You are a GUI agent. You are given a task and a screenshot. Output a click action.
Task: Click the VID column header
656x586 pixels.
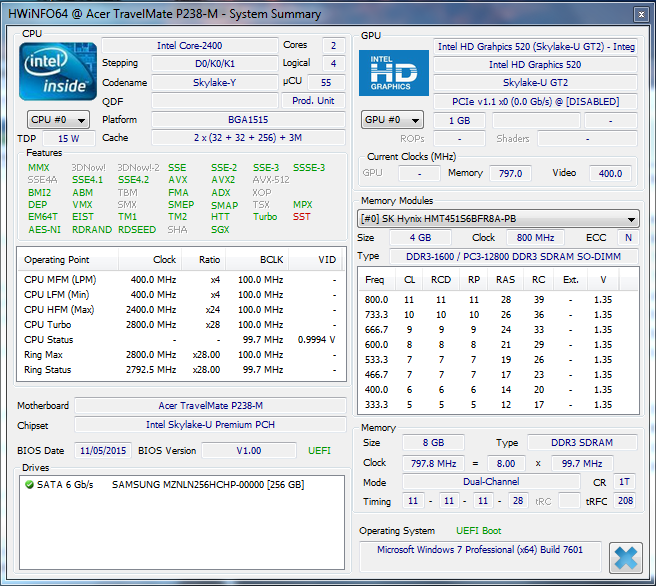pos(315,260)
